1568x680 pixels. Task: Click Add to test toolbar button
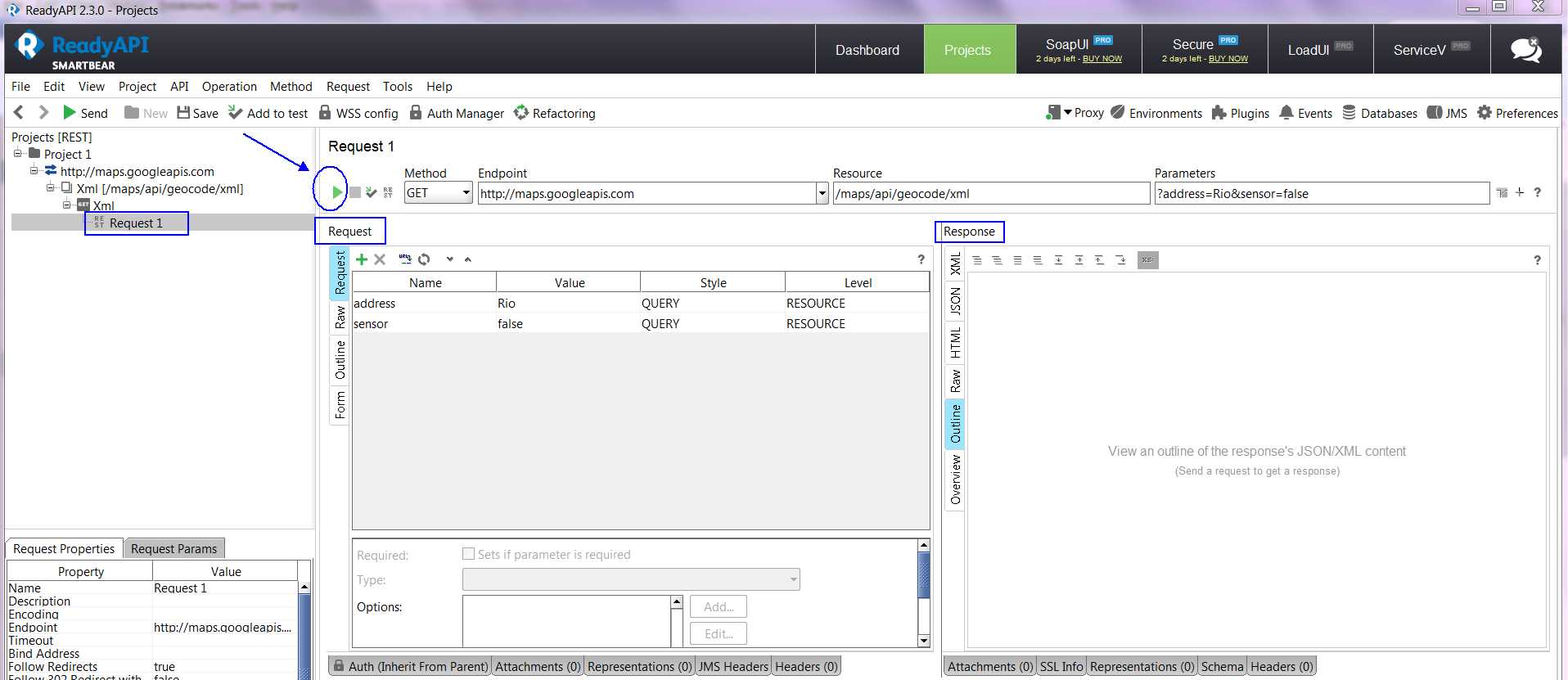[268, 113]
